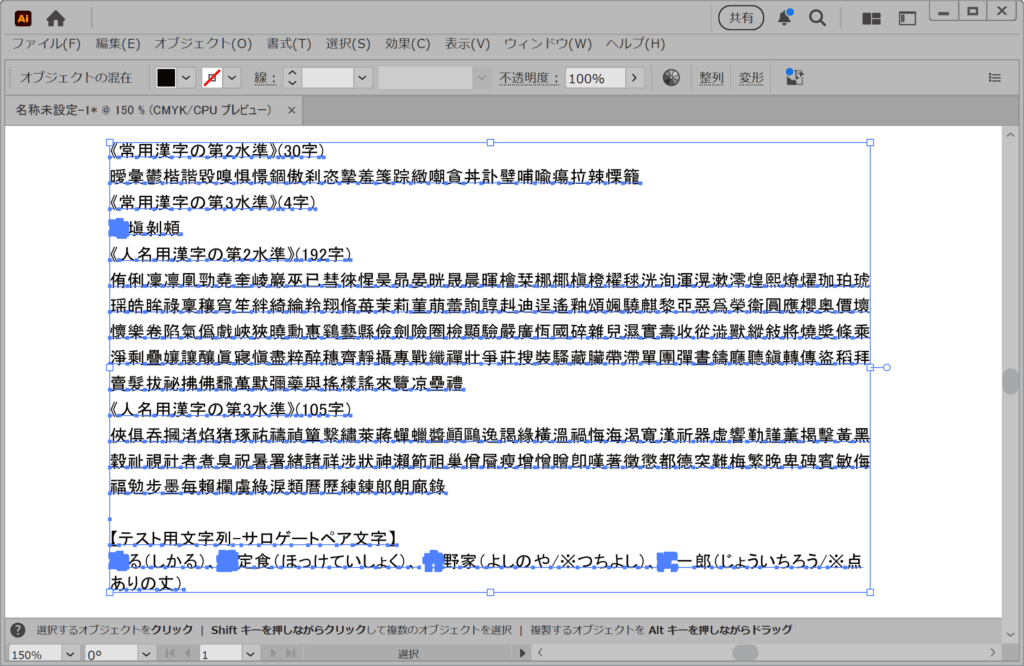This screenshot has height=666, width=1024.
Task: Expand the fill color dropdown arrow
Action: 186,78
